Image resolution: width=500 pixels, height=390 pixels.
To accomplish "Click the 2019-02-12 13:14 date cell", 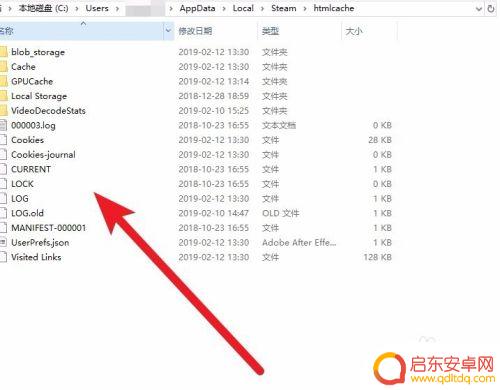I will pos(214,81).
